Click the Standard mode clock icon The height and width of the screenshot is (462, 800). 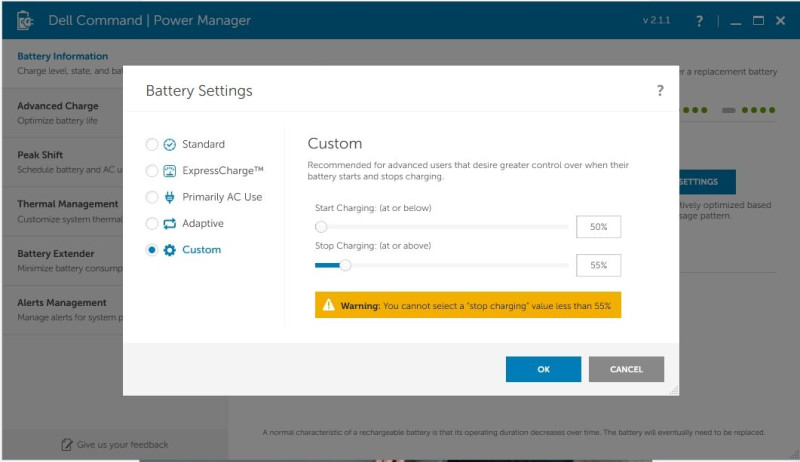point(170,145)
